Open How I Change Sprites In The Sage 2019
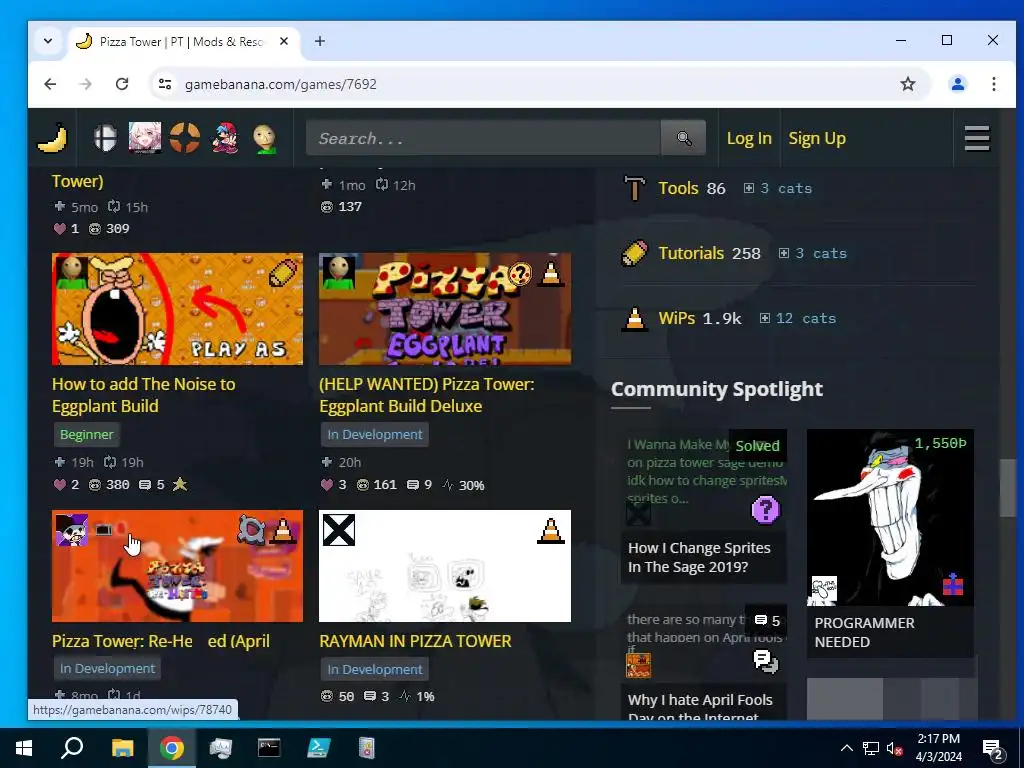 click(699, 557)
